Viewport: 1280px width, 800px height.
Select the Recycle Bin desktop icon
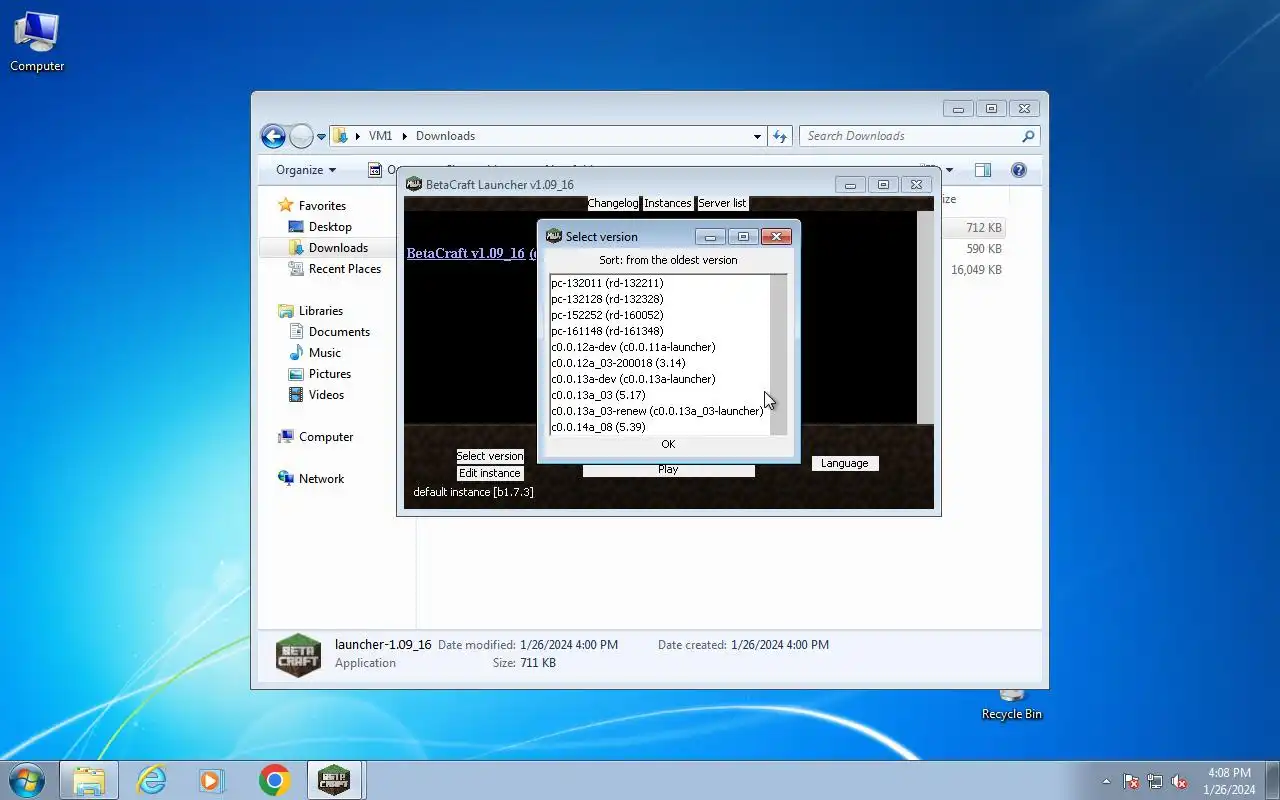[1012, 704]
